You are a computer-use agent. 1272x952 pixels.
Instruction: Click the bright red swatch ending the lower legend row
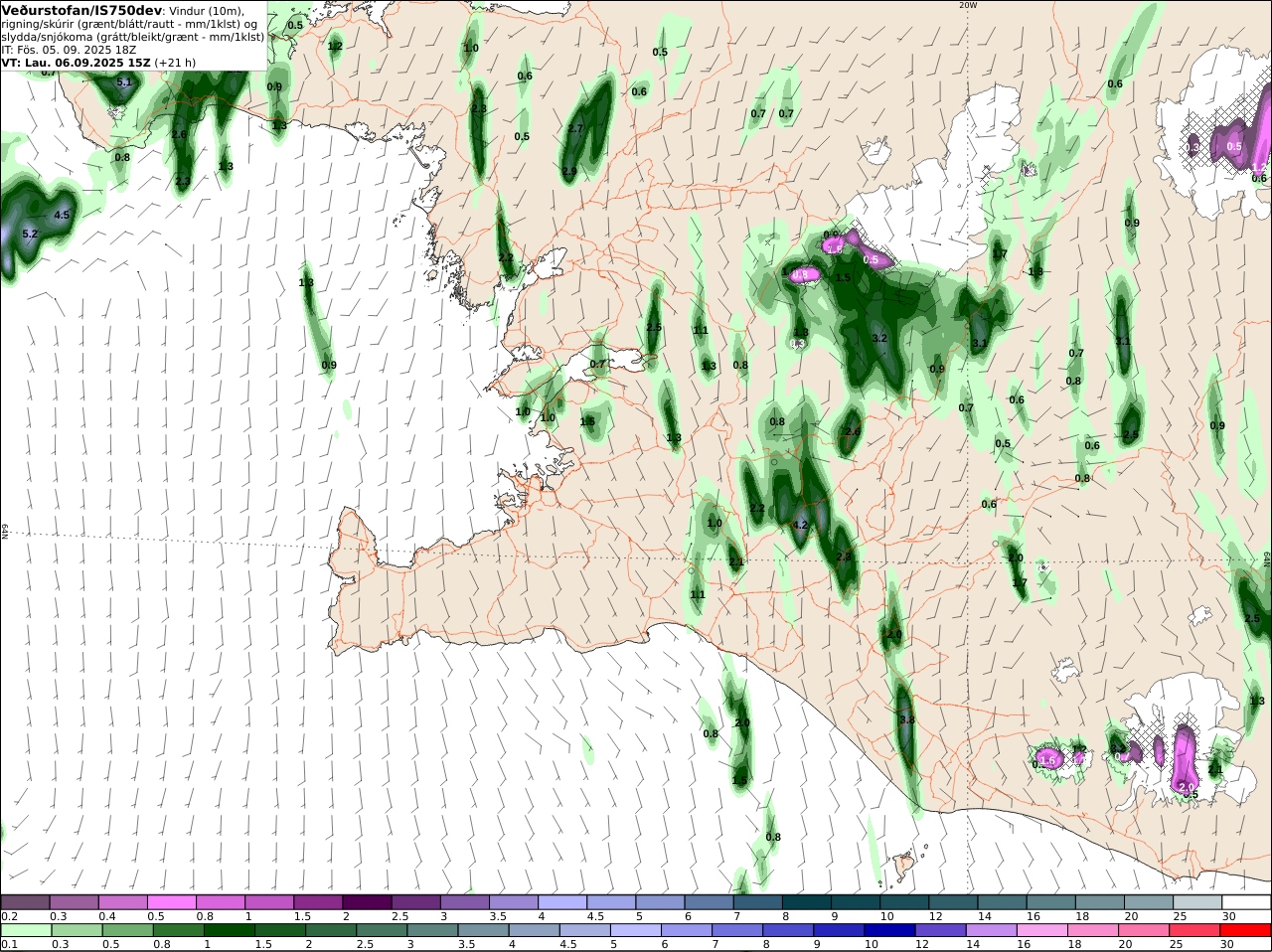[1246, 930]
